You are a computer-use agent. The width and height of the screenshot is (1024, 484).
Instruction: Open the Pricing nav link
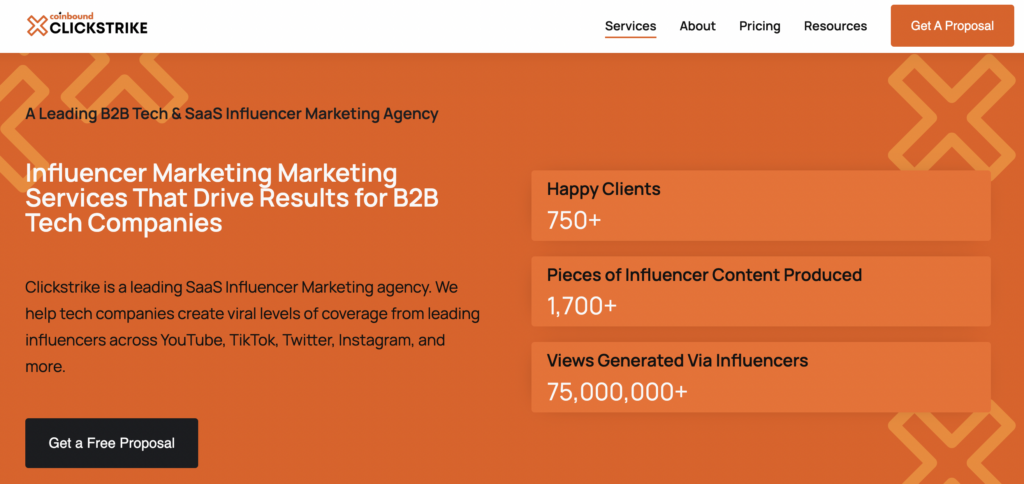[x=759, y=26]
